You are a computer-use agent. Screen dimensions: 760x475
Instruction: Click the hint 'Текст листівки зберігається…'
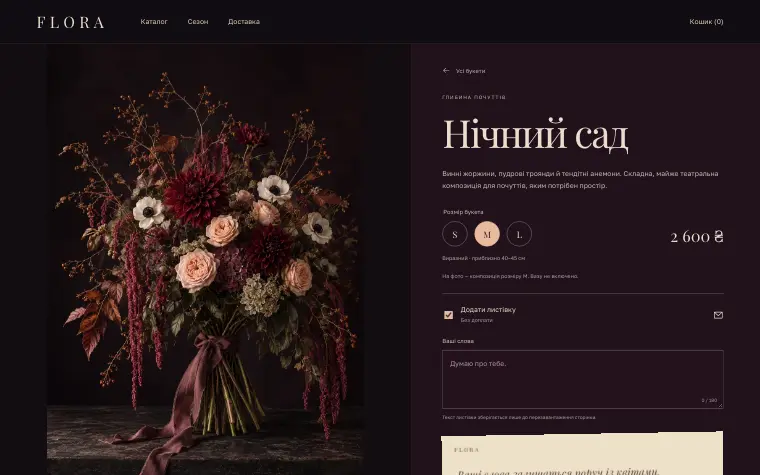tap(519, 417)
